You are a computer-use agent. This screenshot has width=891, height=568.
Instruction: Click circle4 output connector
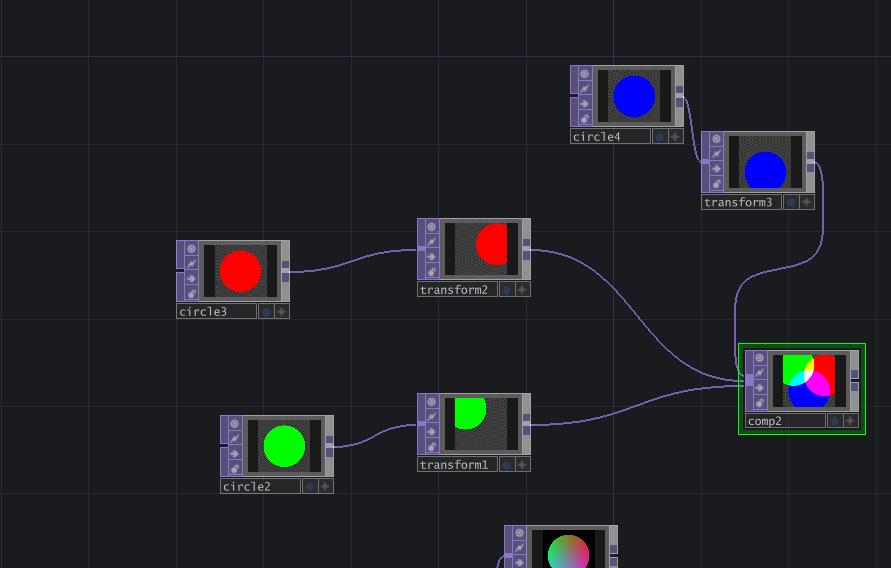coord(679,96)
